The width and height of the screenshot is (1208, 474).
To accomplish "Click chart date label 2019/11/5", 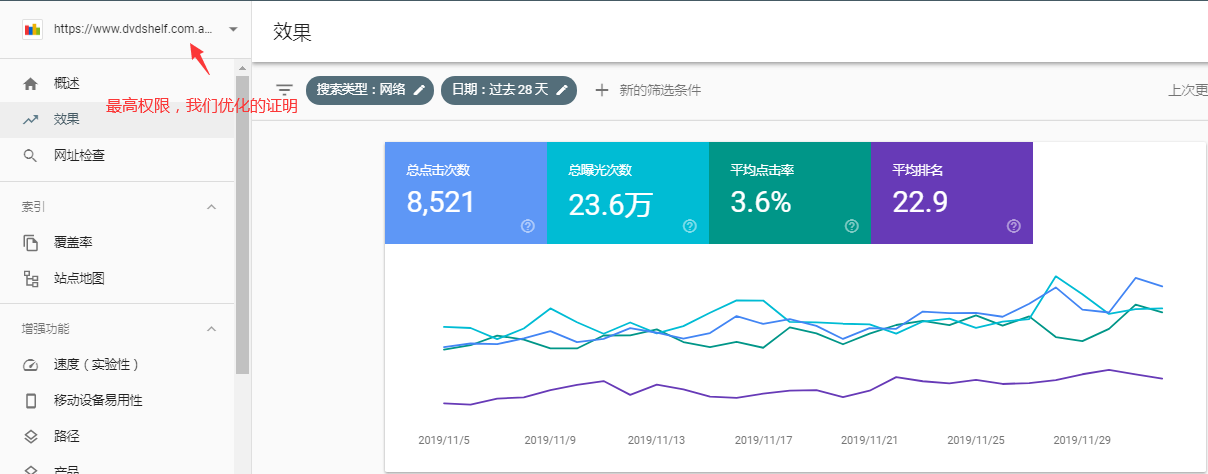I will (443, 439).
